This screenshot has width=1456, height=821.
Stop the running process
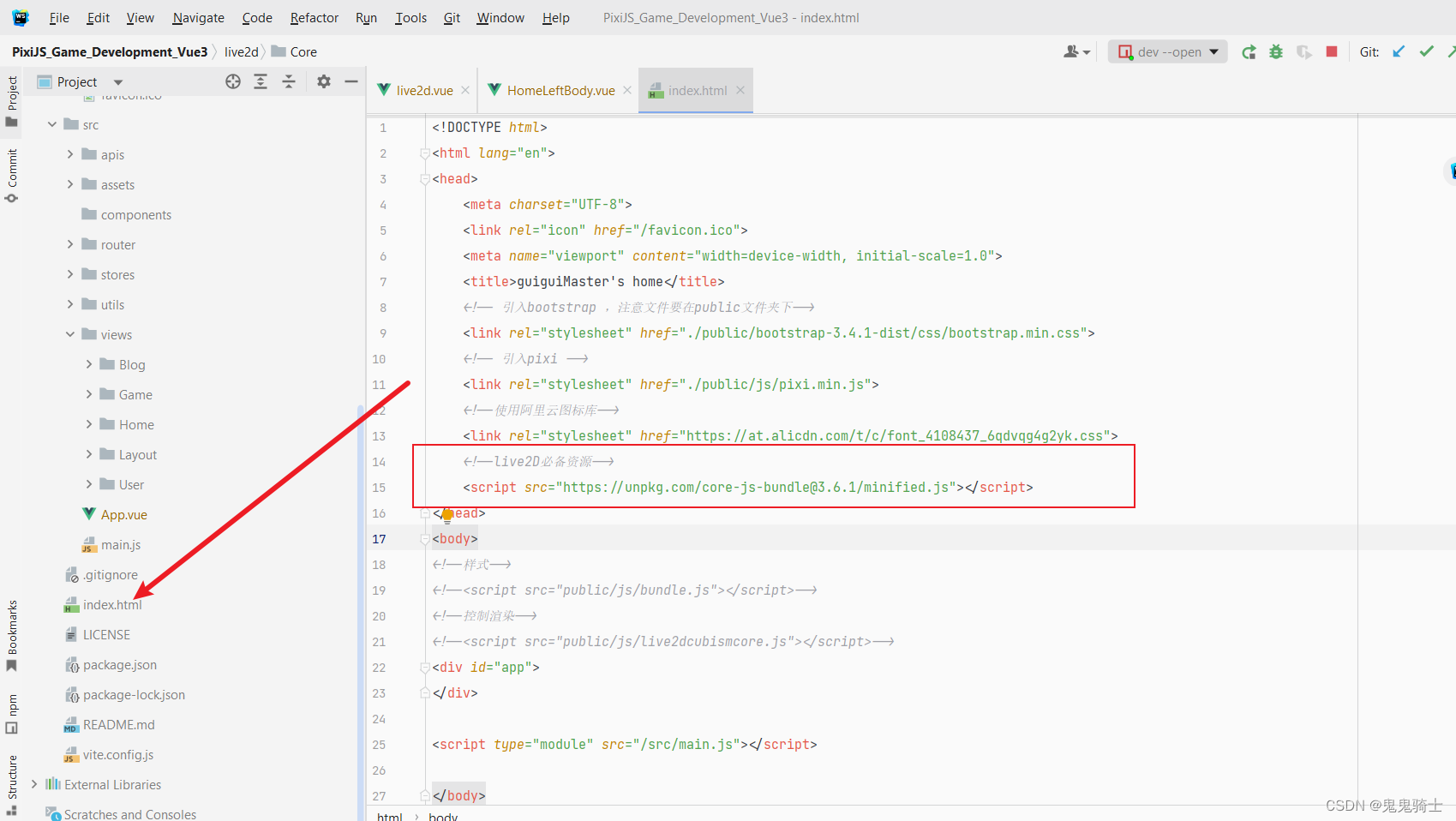tap(1332, 51)
